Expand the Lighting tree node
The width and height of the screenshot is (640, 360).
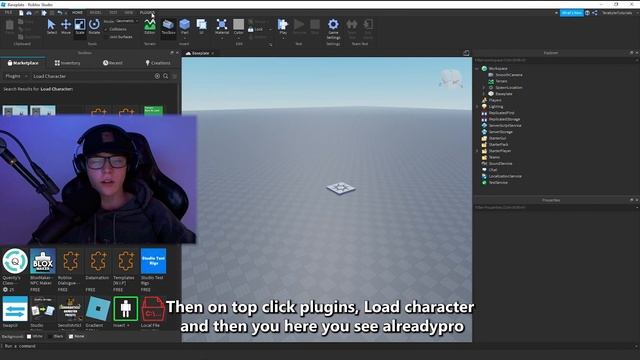[477, 107]
